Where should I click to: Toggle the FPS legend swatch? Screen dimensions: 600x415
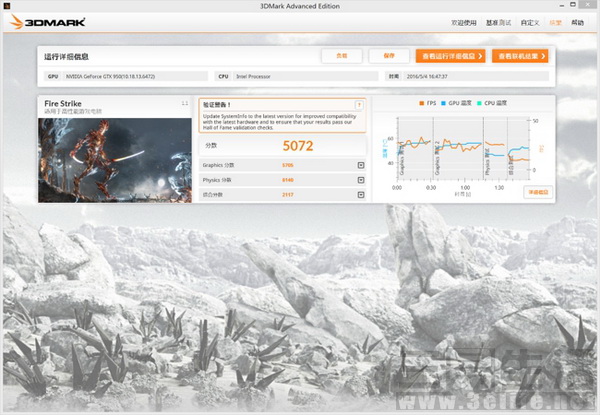click(421, 103)
